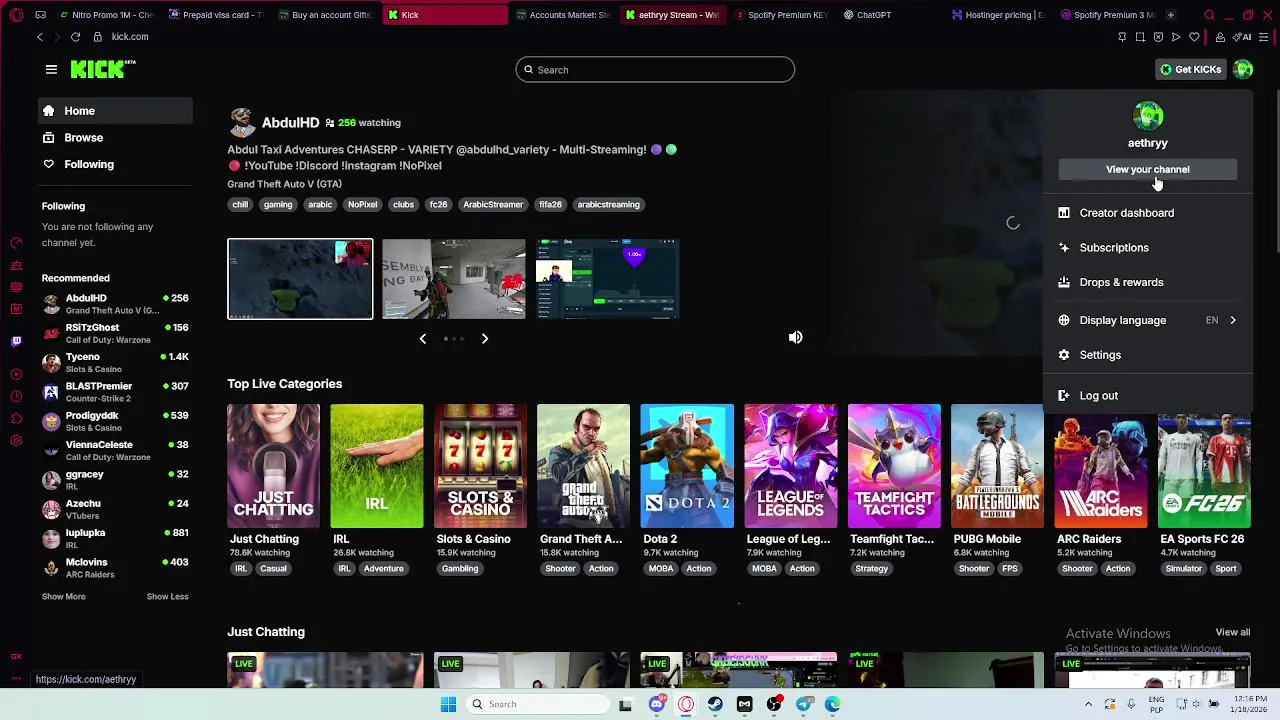Open recommended channel ViennaCeleste

tap(115, 451)
